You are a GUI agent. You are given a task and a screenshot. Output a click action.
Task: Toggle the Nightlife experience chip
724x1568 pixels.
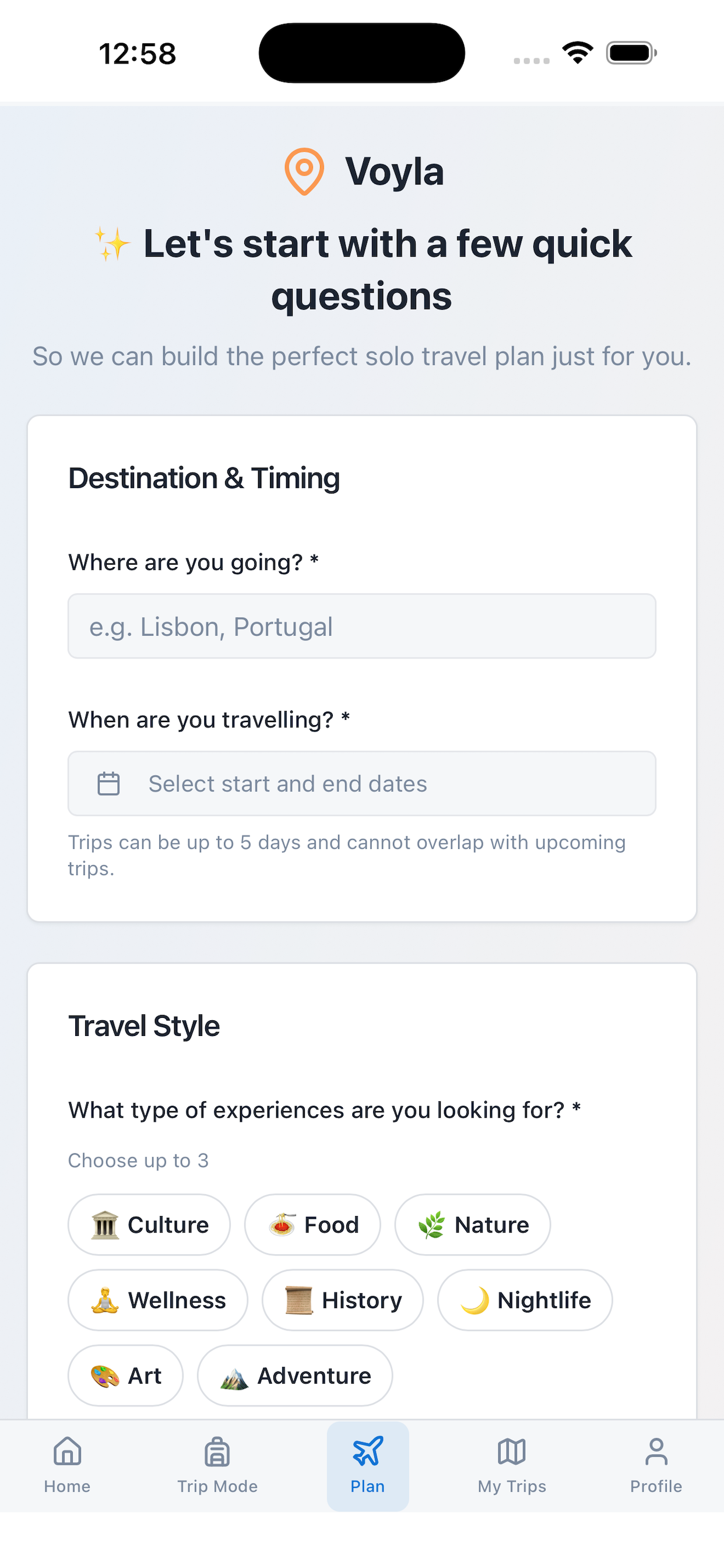click(x=525, y=1300)
